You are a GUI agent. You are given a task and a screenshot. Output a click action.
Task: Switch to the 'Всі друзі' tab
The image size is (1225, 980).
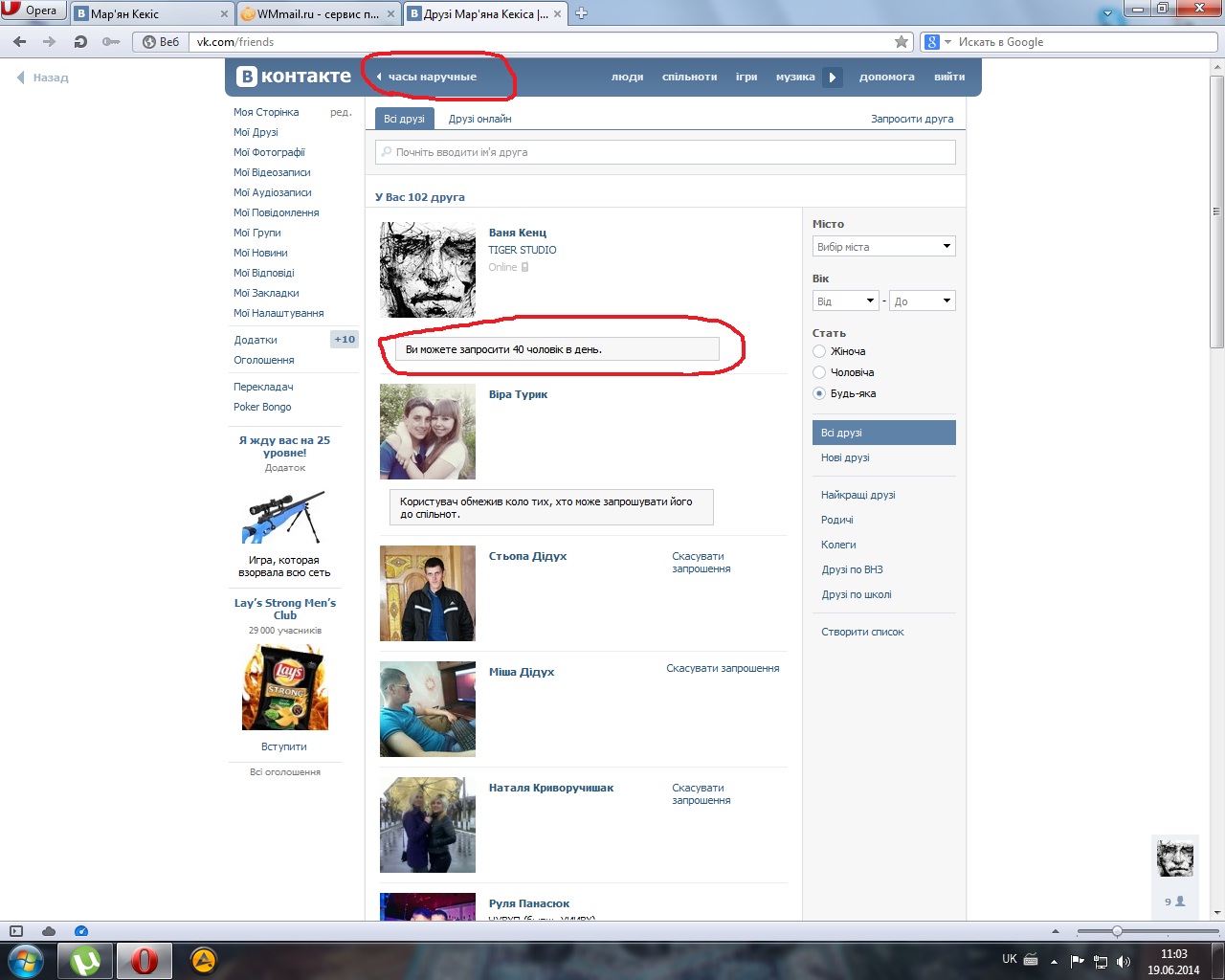tap(404, 119)
